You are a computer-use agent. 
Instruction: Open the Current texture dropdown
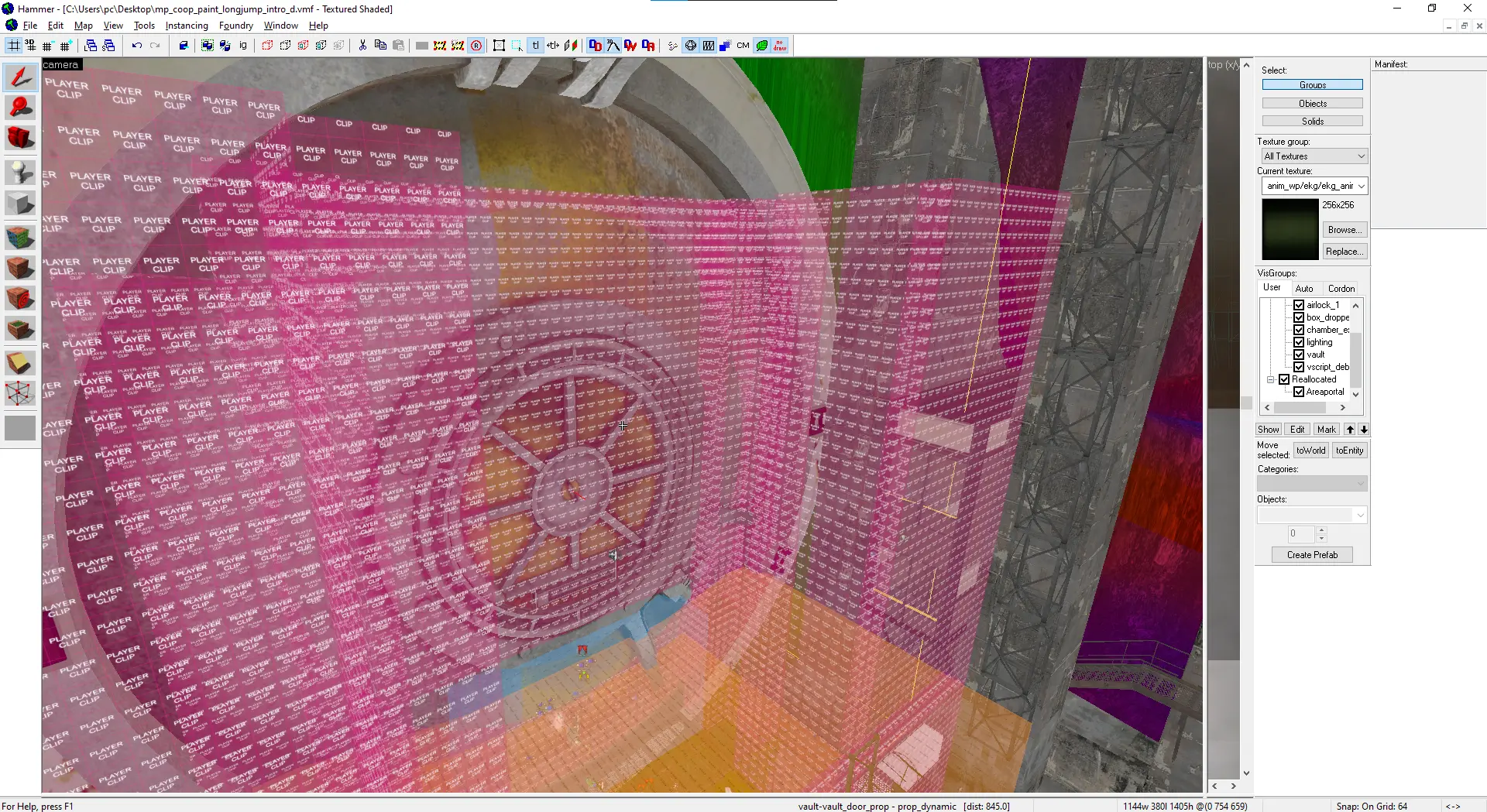click(x=1314, y=186)
